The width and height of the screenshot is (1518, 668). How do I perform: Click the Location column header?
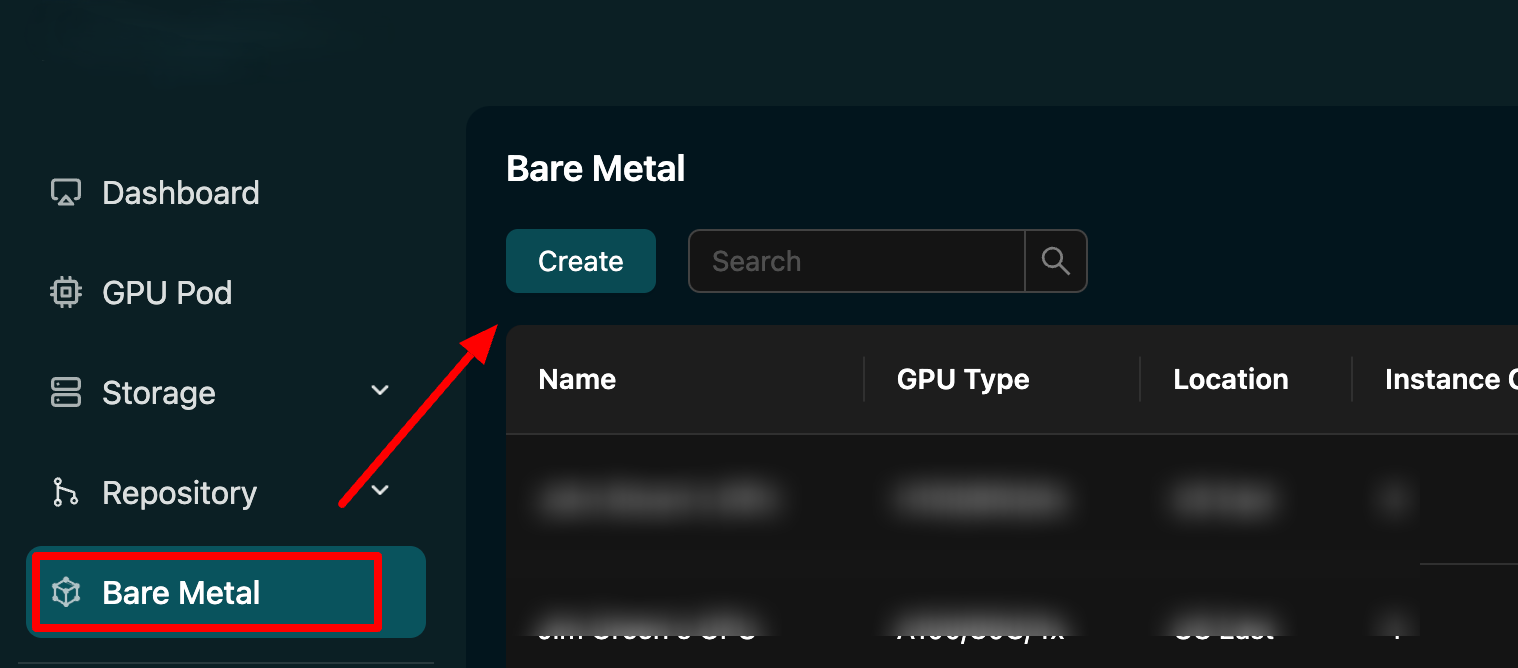click(x=1230, y=379)
